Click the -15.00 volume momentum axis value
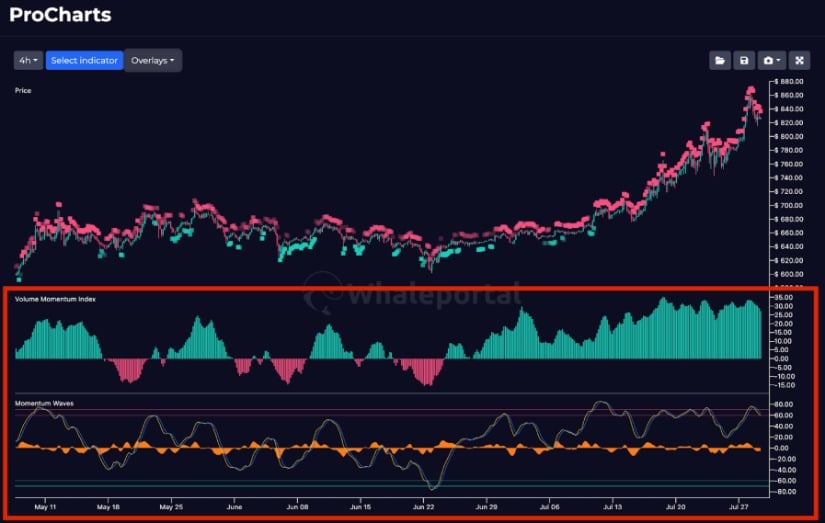This screenshot has height=523, width=825. 783,385
